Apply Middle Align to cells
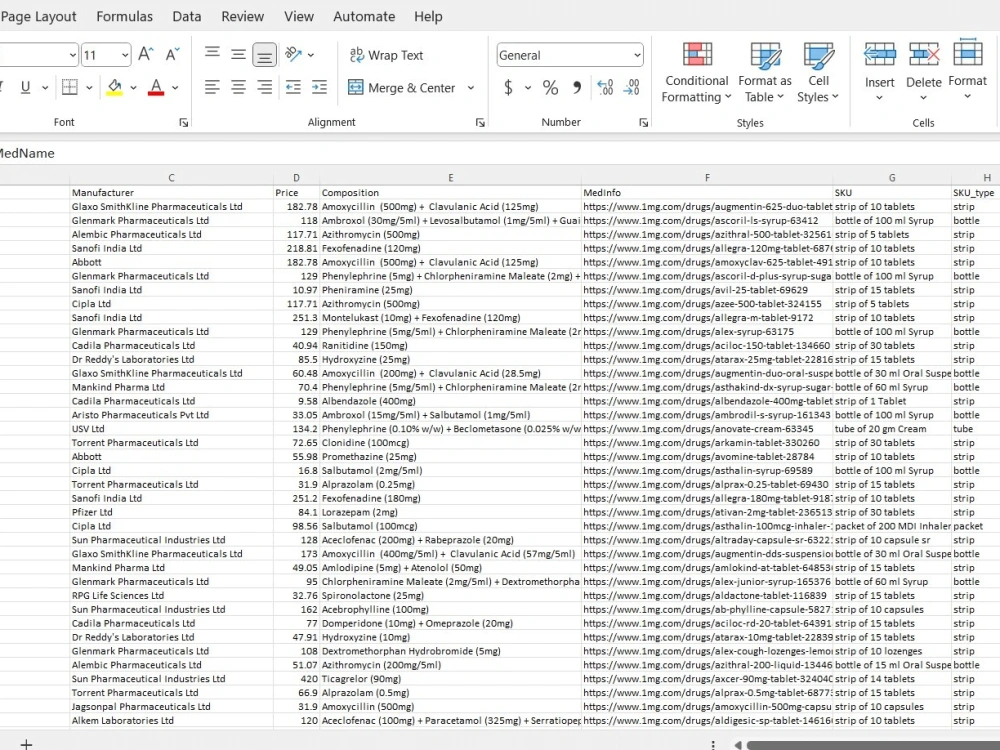Screen dimensions: 1000x750 [x=239, y=54]
